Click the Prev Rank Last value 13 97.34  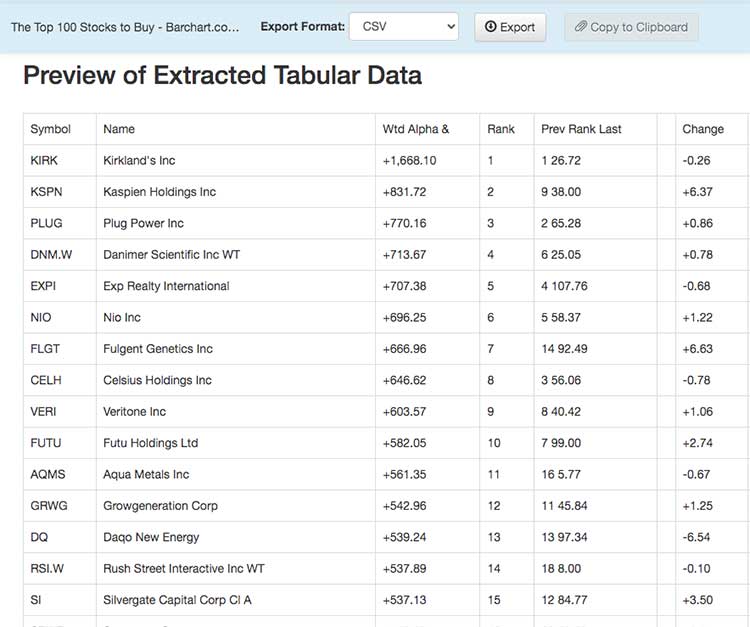click(x=564, y=538)
